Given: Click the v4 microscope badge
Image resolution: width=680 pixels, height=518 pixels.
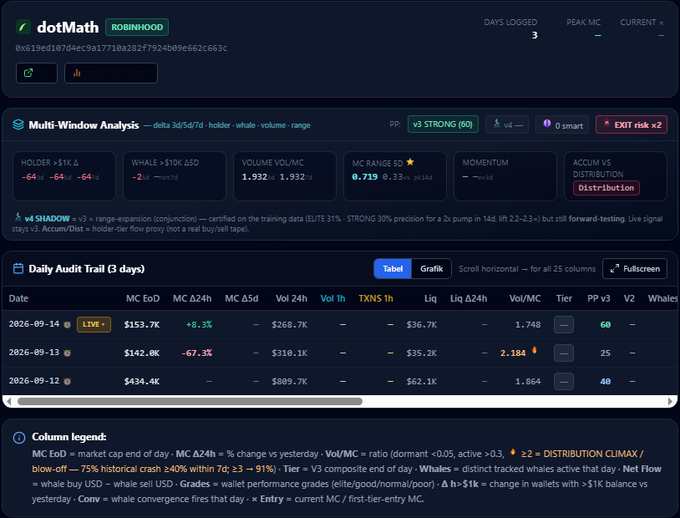Looking at the screenshot, I should pyautogui.click(x=507, y=125).
